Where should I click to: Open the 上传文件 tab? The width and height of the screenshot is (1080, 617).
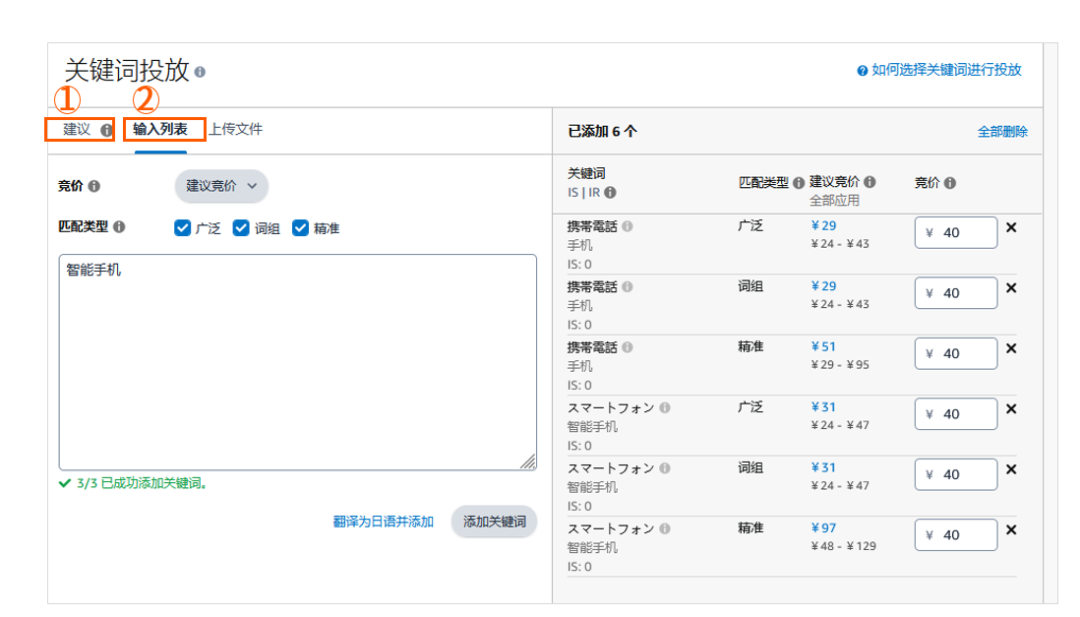point(236,129)
